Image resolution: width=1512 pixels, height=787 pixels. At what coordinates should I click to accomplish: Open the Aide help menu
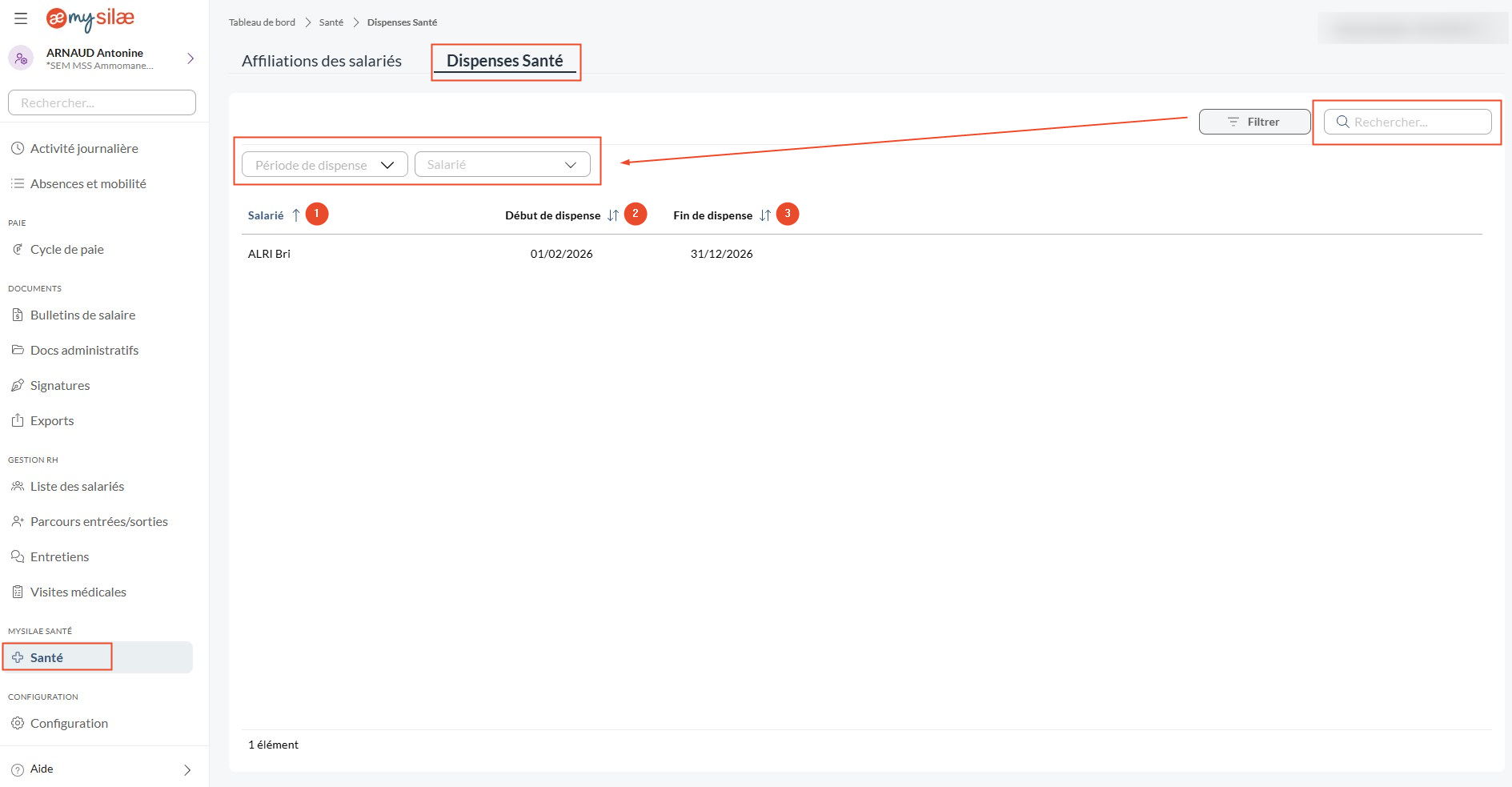pyautogui.click(x=42, y=769)
